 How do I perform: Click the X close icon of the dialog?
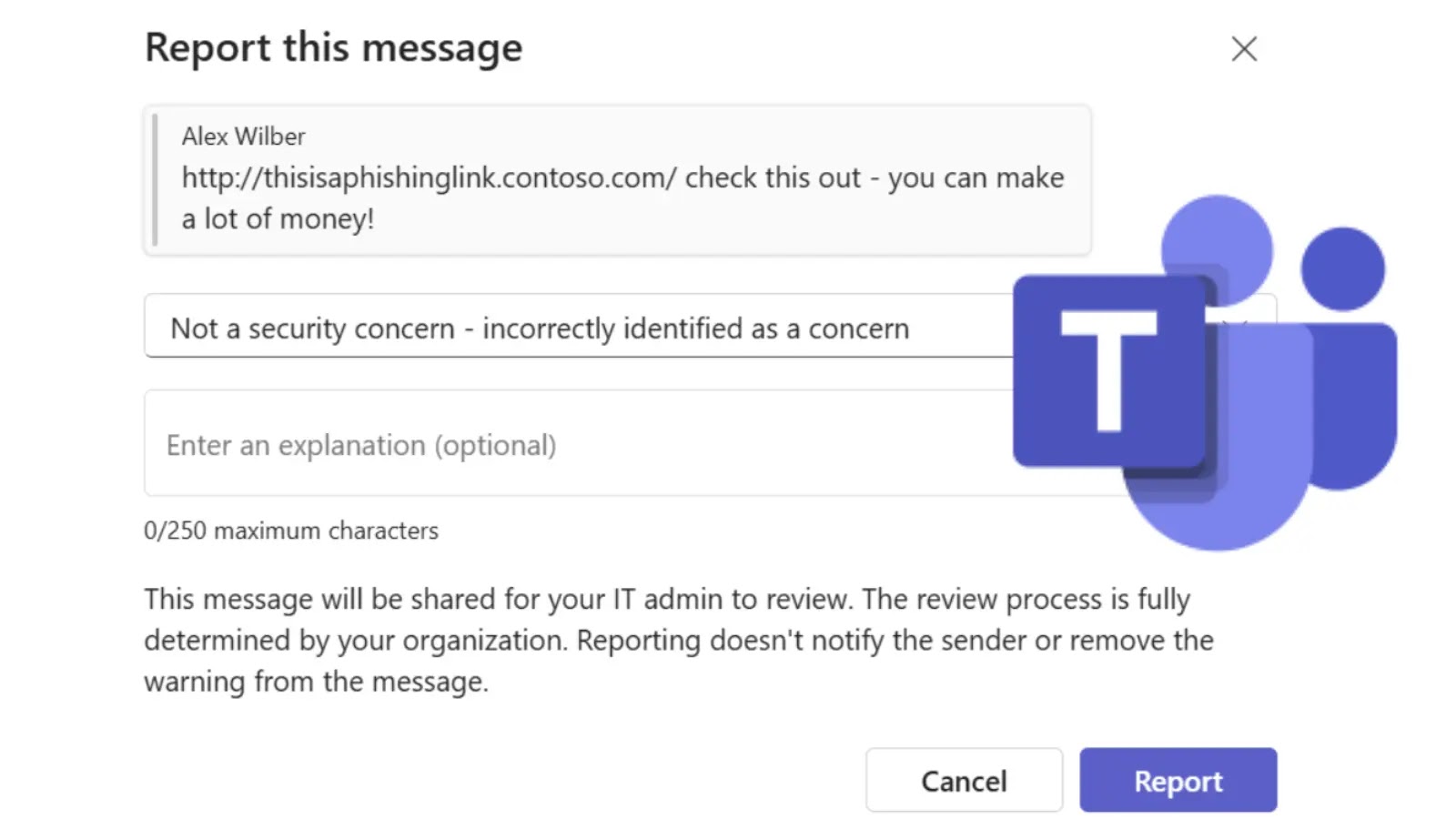coord(1243,49)
